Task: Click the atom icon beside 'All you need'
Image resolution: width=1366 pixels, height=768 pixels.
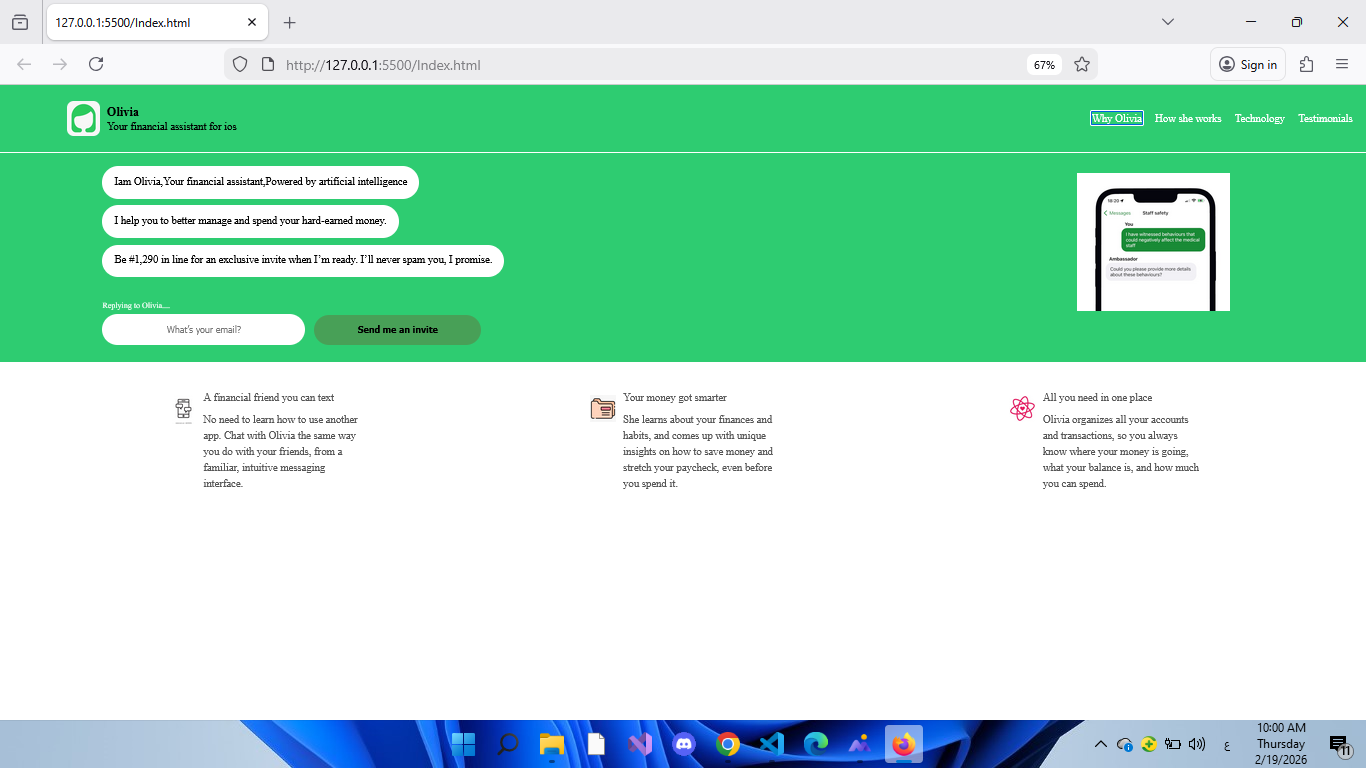Action: click(x=1021, y=408)
